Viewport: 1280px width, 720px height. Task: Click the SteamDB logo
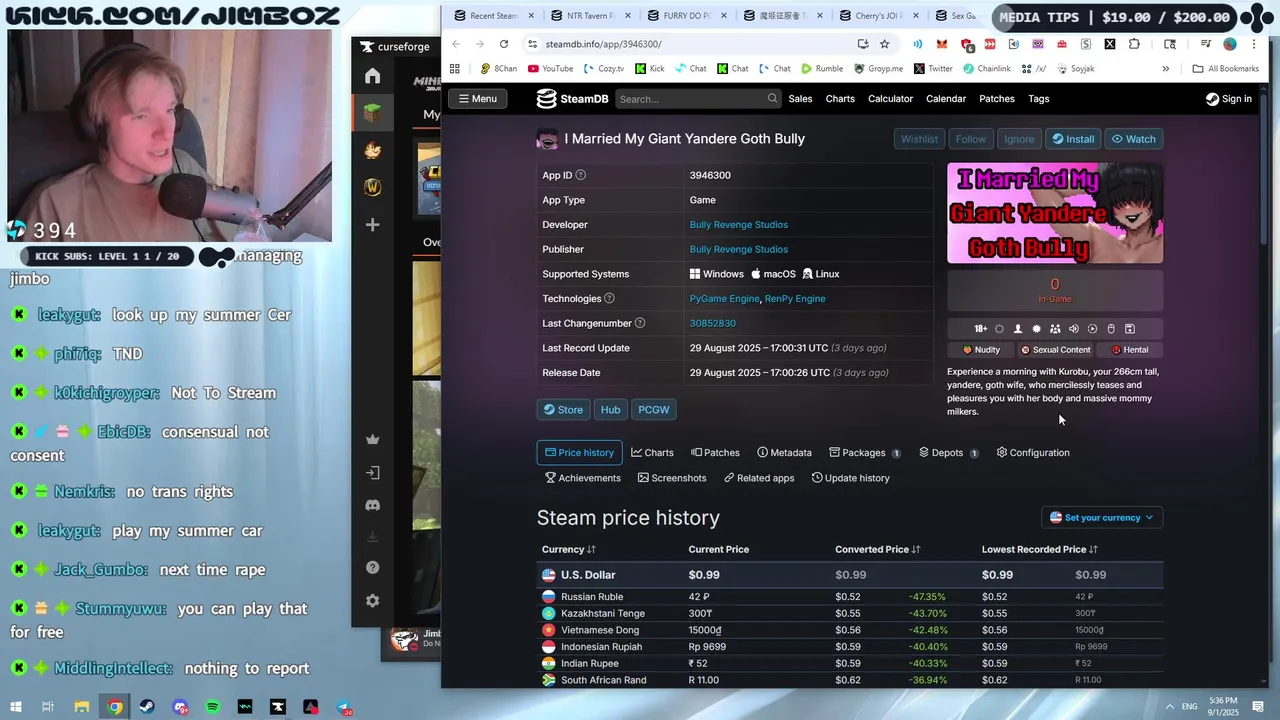click(572, 98)
